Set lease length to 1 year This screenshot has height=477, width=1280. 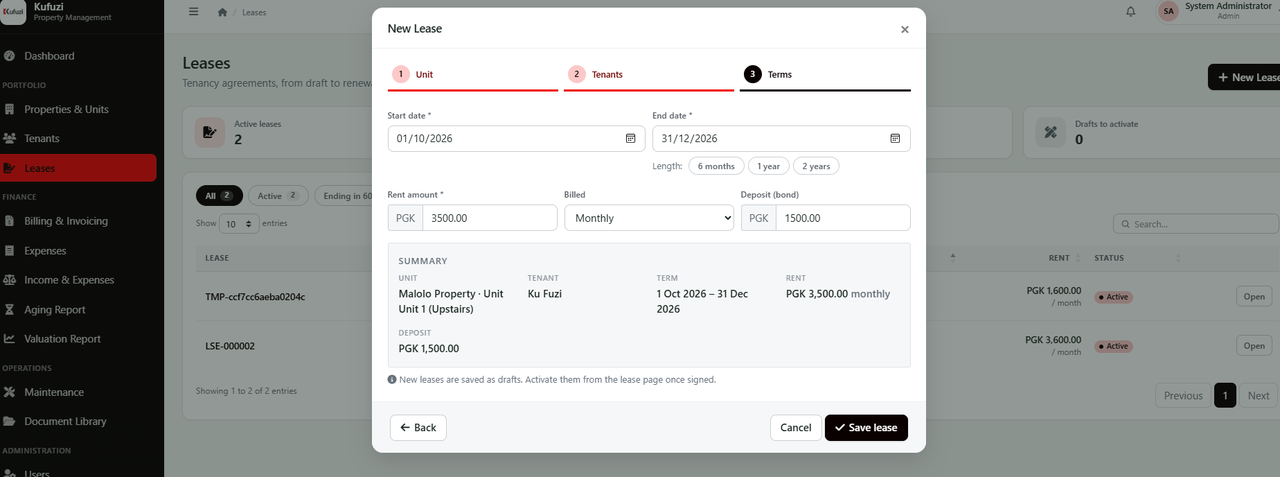click(769, 166)
